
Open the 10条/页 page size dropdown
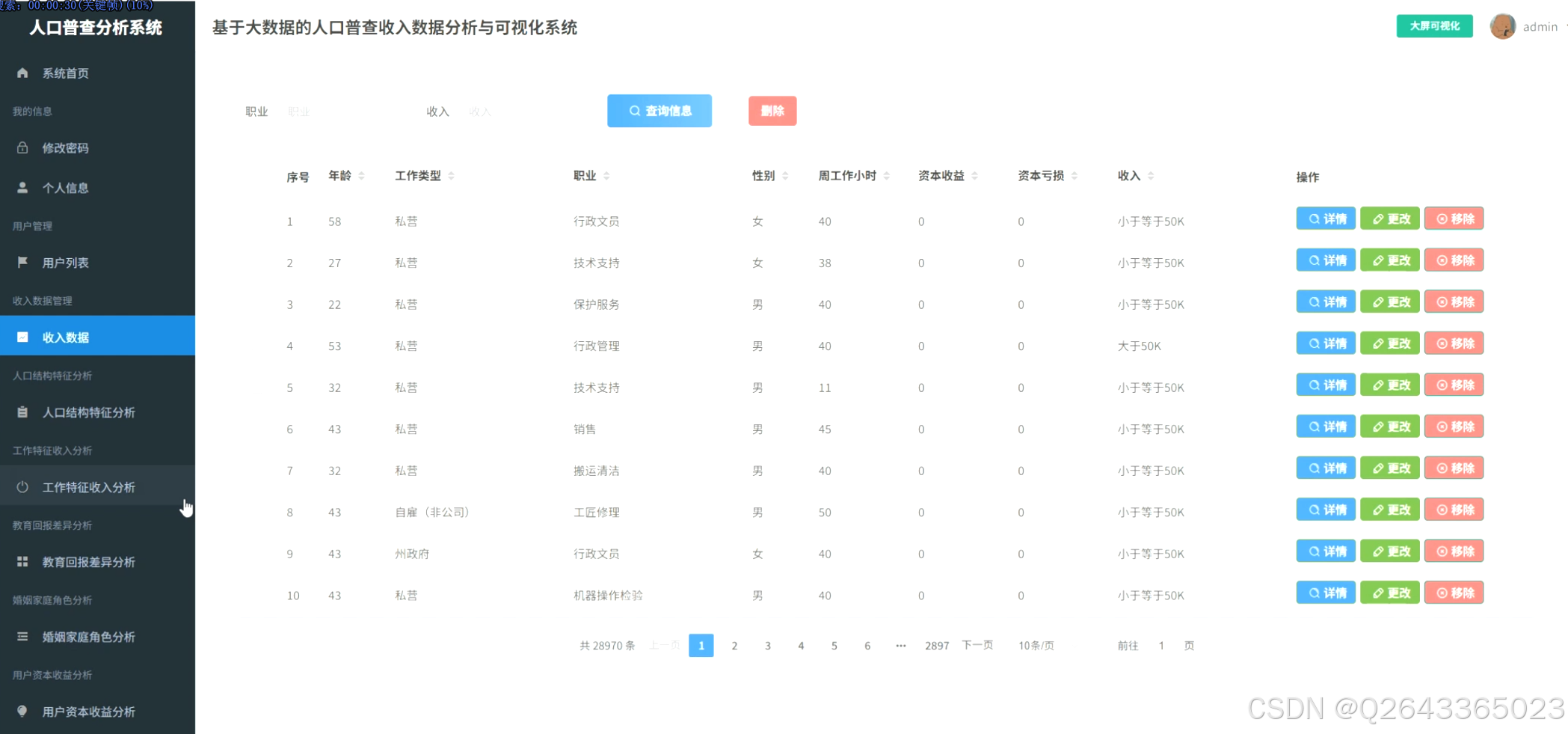click(x=1036, y=646)
